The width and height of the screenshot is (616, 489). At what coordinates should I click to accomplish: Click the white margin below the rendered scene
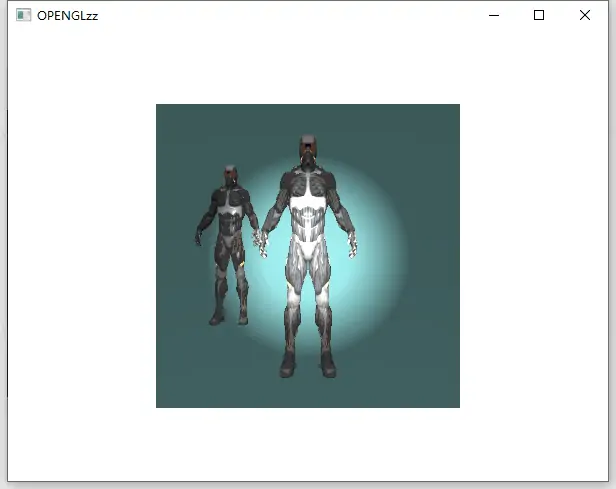[308, 445]
